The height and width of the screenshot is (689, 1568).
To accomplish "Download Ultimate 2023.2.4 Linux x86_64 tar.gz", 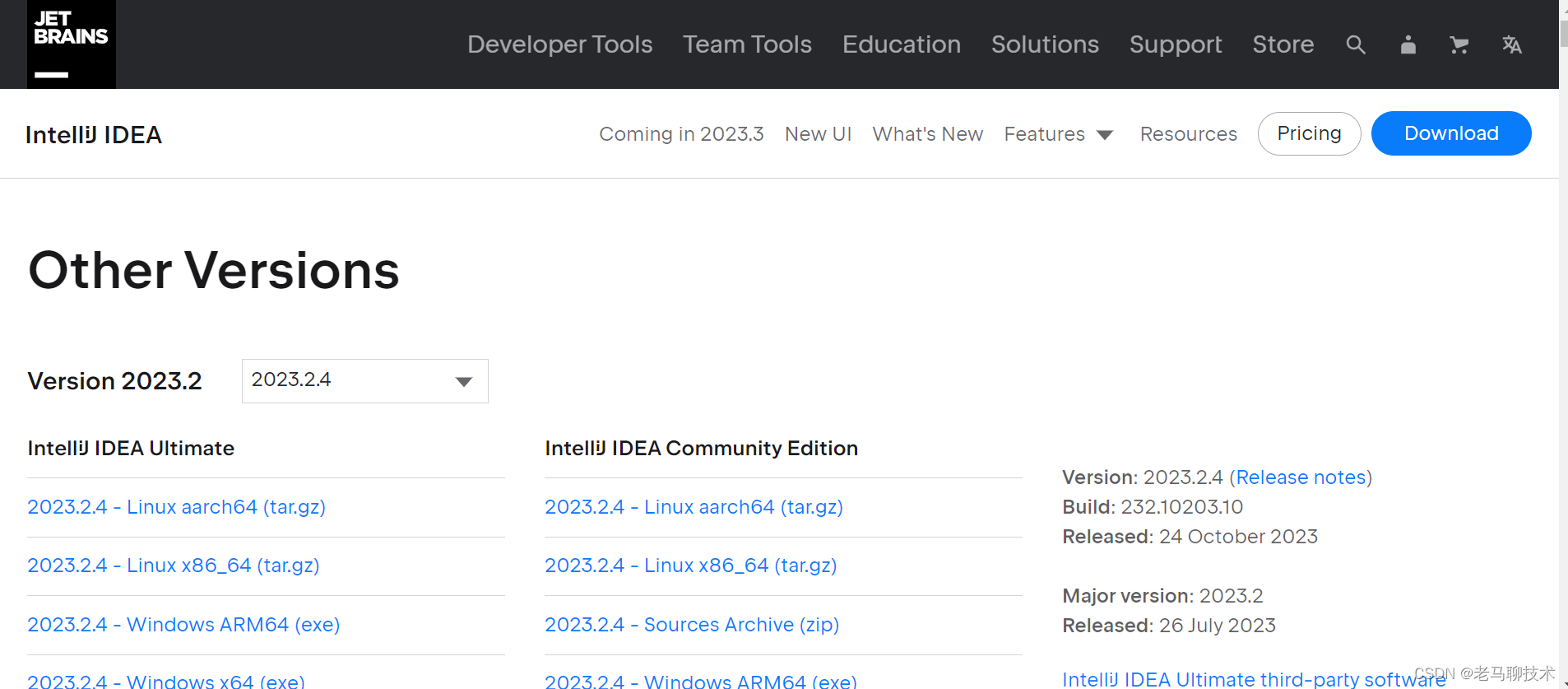I will coord(174,566).
